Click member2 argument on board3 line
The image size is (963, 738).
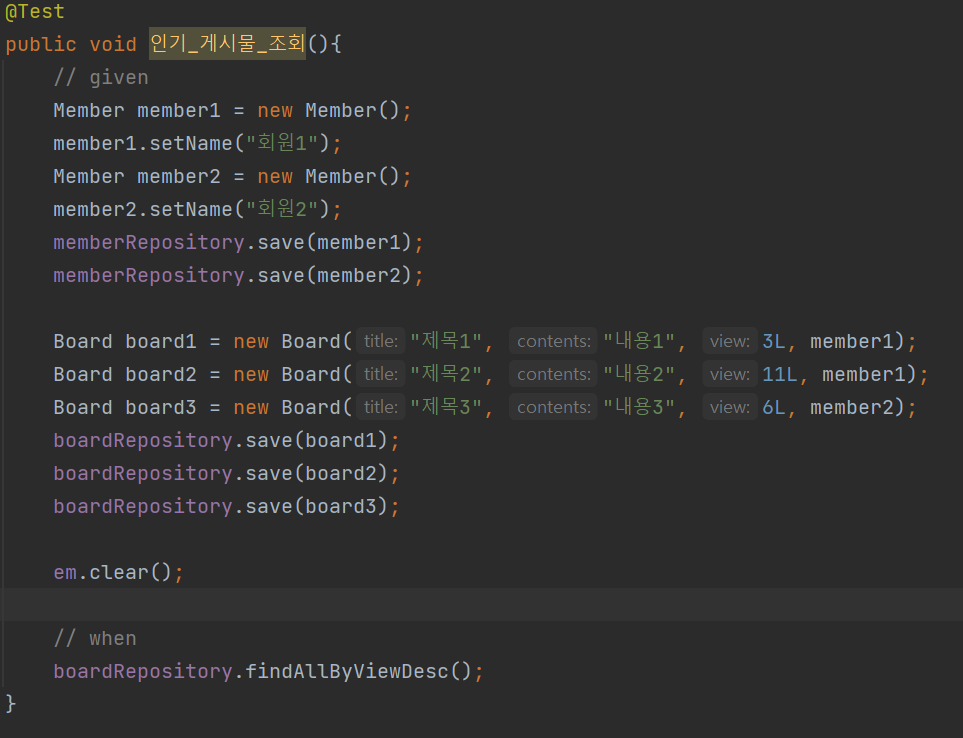click(x=852, y=408)
